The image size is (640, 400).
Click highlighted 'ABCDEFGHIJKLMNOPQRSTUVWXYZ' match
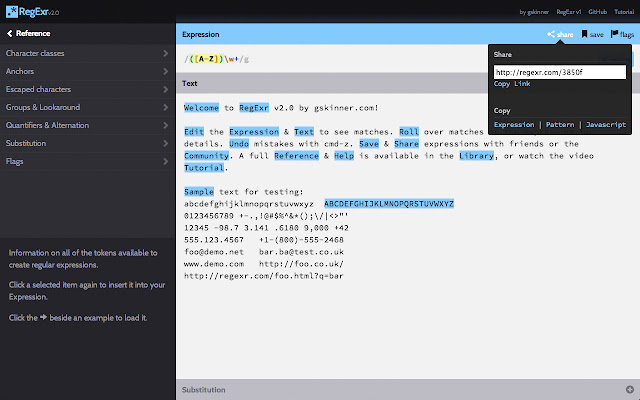389,204
